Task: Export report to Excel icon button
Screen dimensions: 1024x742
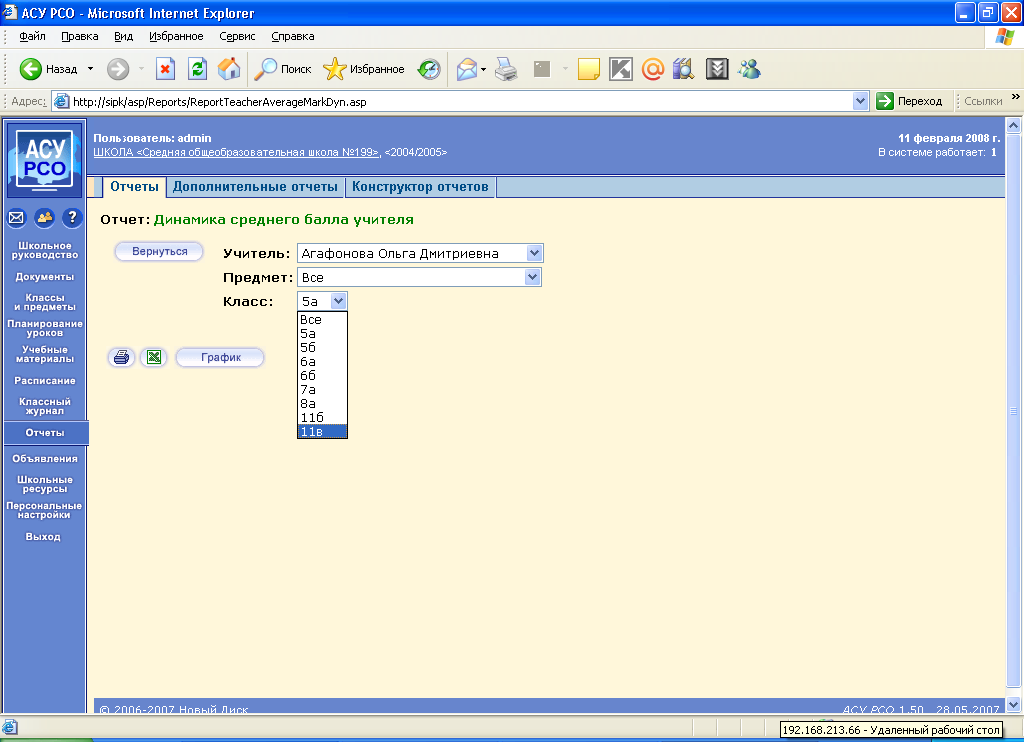Action: click(x=153, y=357)
